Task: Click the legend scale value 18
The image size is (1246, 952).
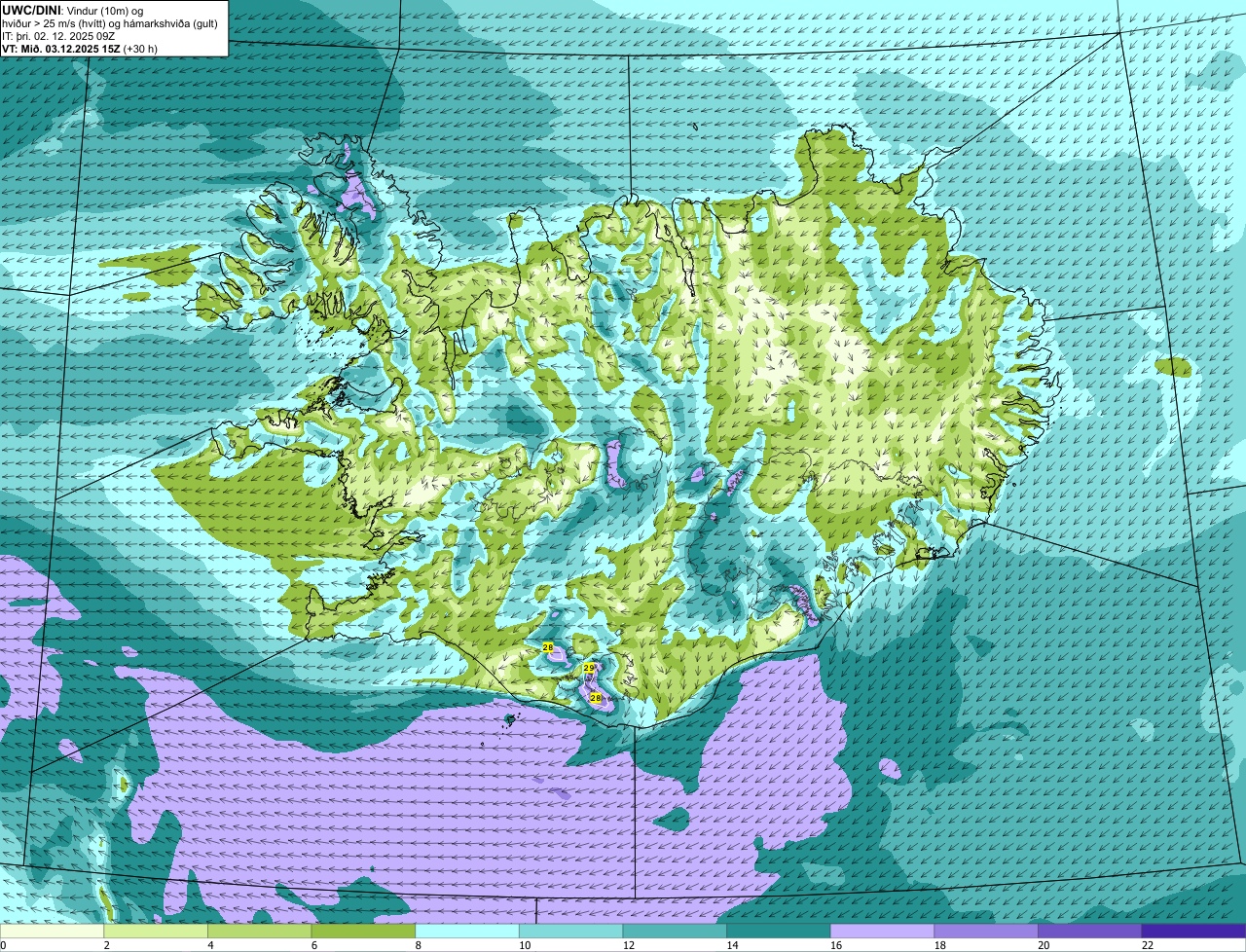Action: [938, 945]
